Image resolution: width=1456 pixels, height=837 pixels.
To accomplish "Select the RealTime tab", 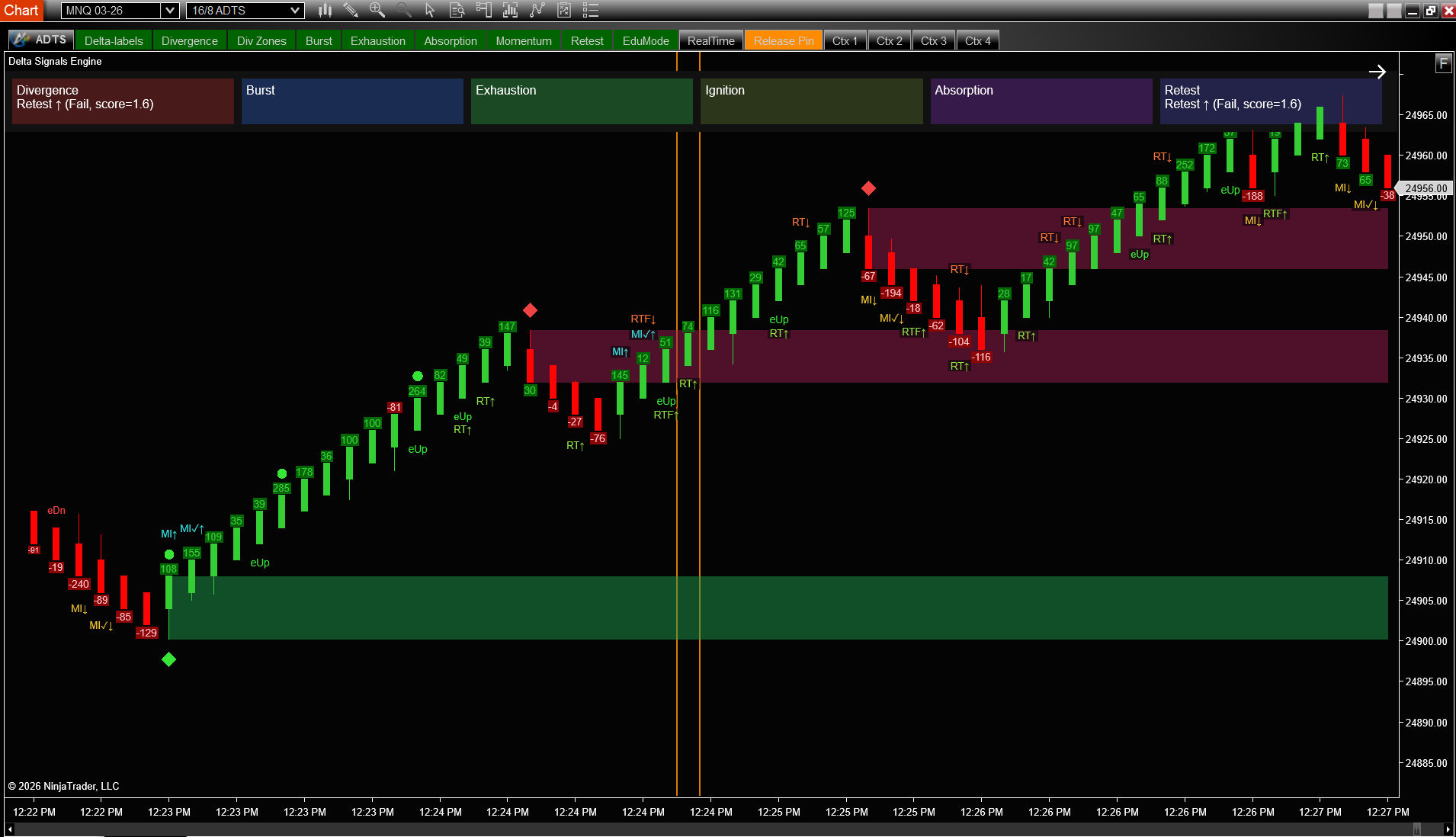I will pos(710,40).
